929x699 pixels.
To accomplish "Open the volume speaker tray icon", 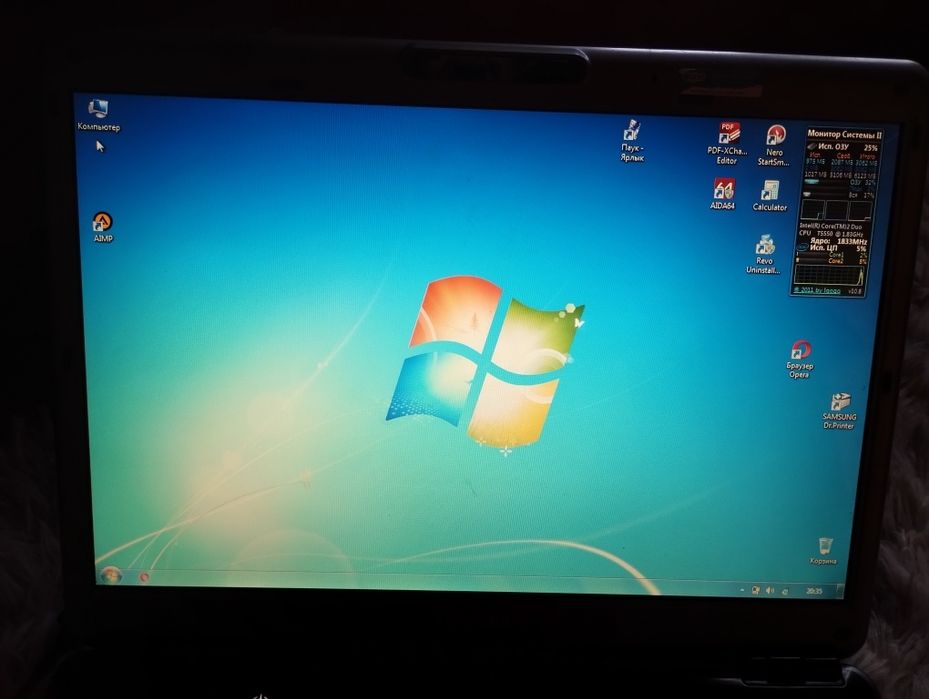I will (770, 590).
